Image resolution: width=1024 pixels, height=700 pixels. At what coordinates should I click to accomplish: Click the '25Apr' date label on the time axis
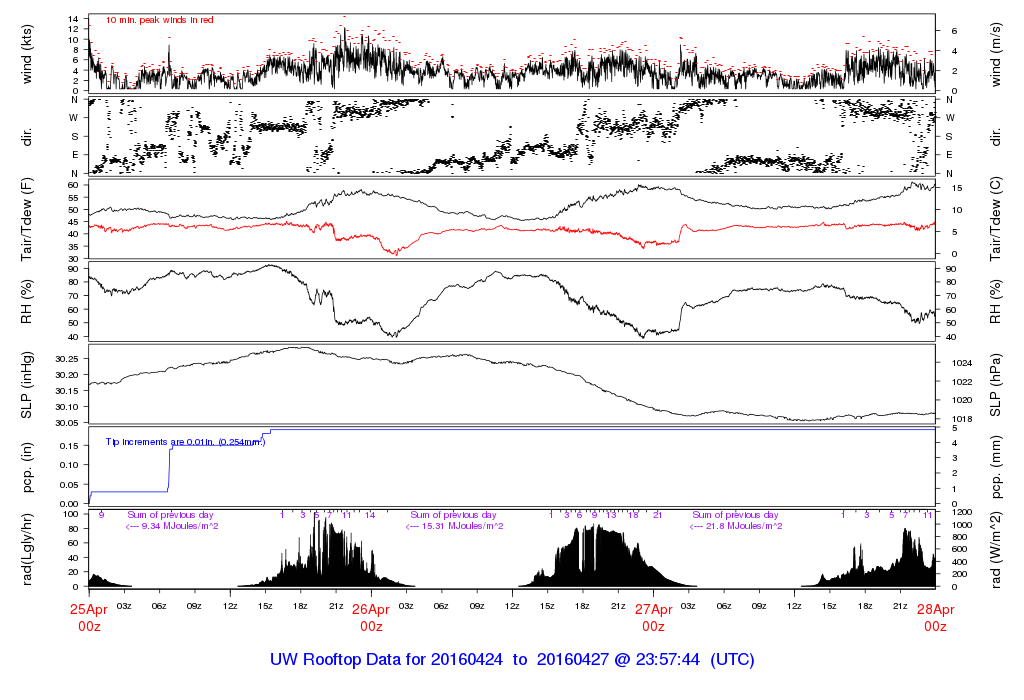pyautogui.click(x=89, y=609)
